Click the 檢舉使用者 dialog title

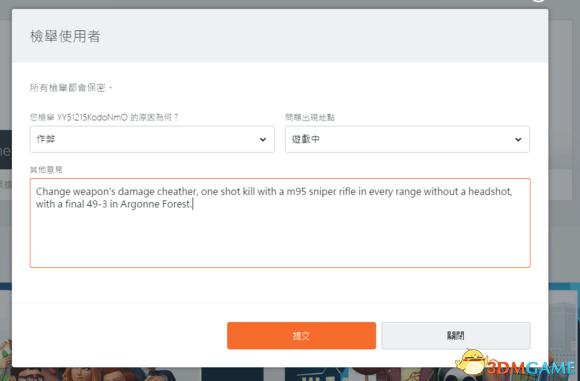coord(65,36)
